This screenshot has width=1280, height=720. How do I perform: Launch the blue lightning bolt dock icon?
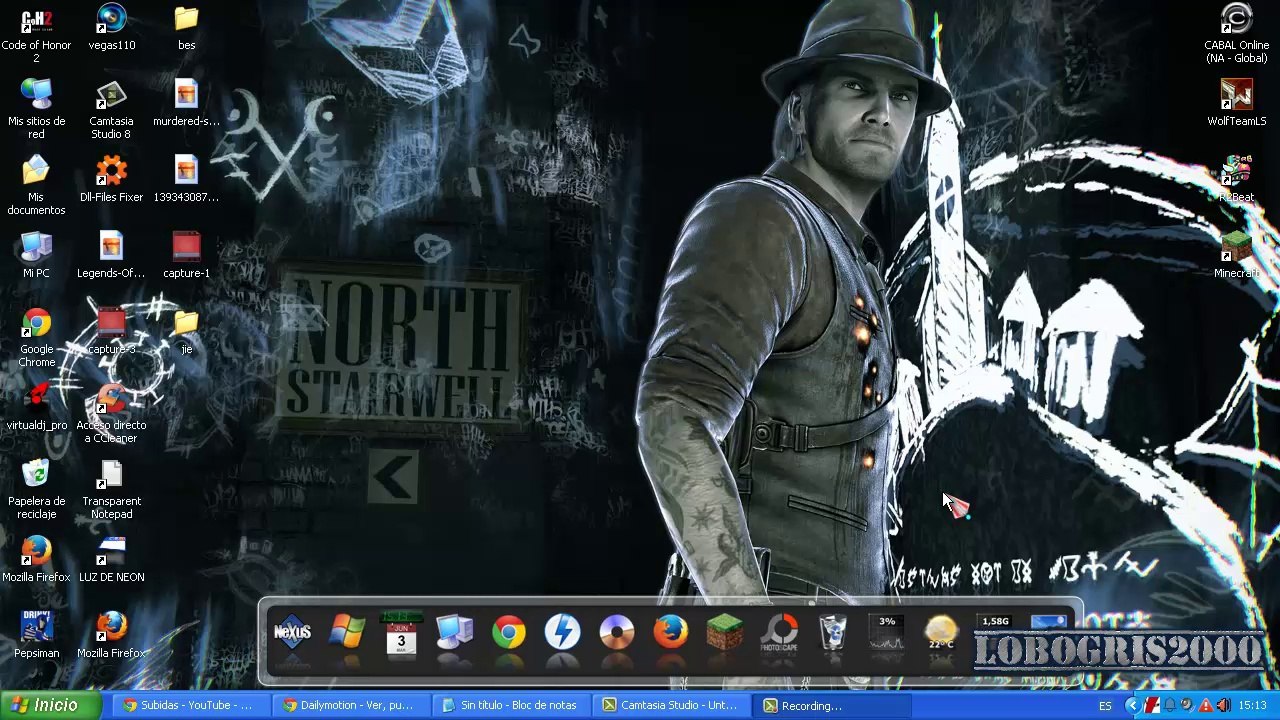(x=563, y=632)
